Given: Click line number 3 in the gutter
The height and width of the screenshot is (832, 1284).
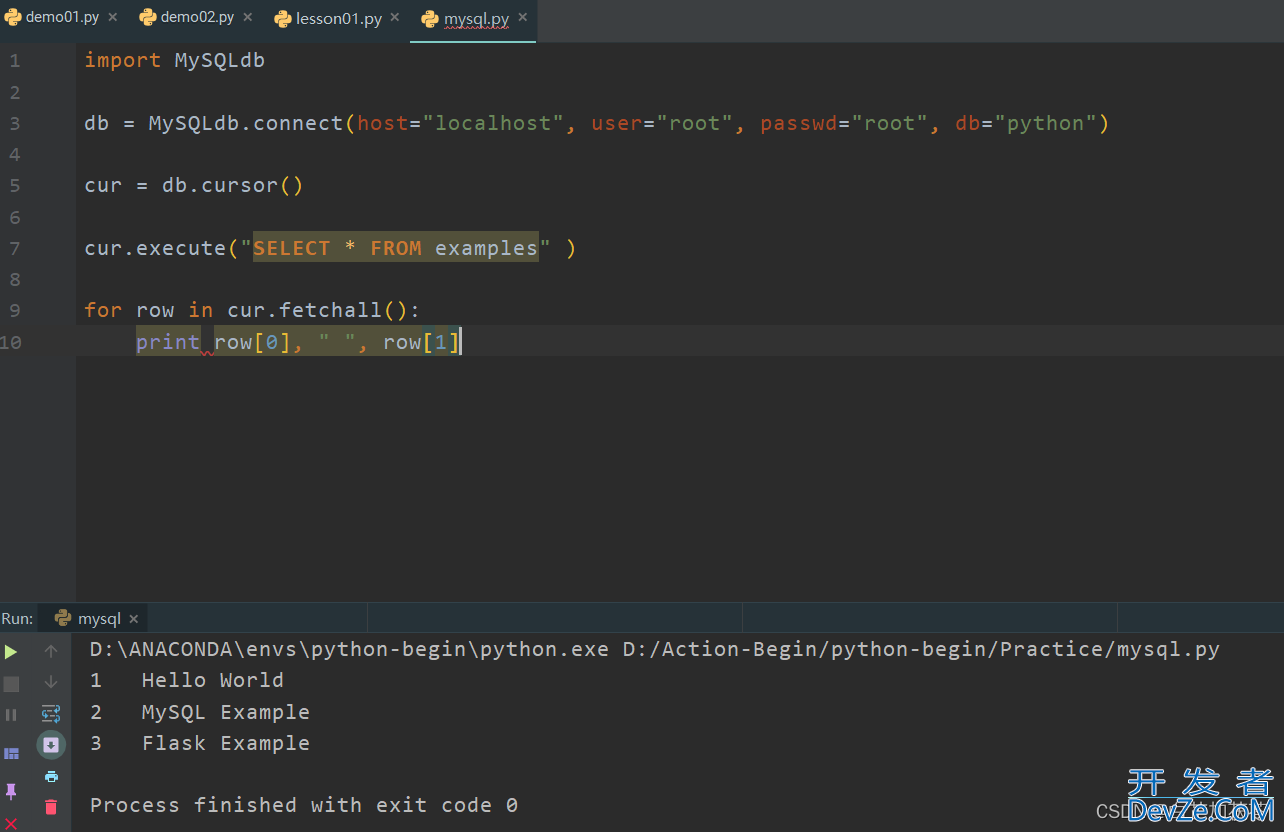Looking at the screenshot, I should tap(14, 123).
